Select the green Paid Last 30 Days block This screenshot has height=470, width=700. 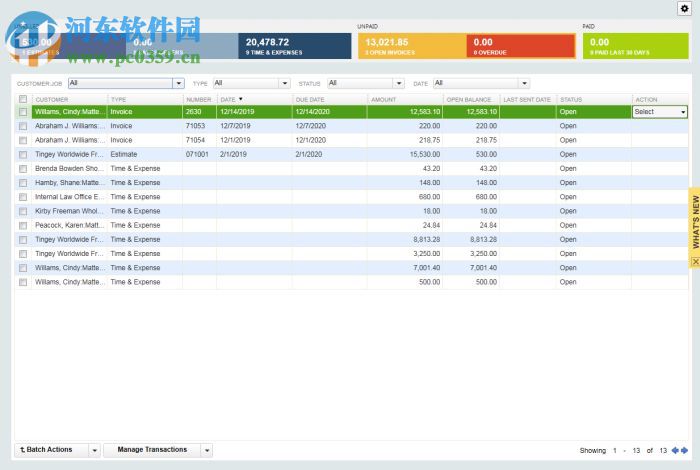point(635,46)
